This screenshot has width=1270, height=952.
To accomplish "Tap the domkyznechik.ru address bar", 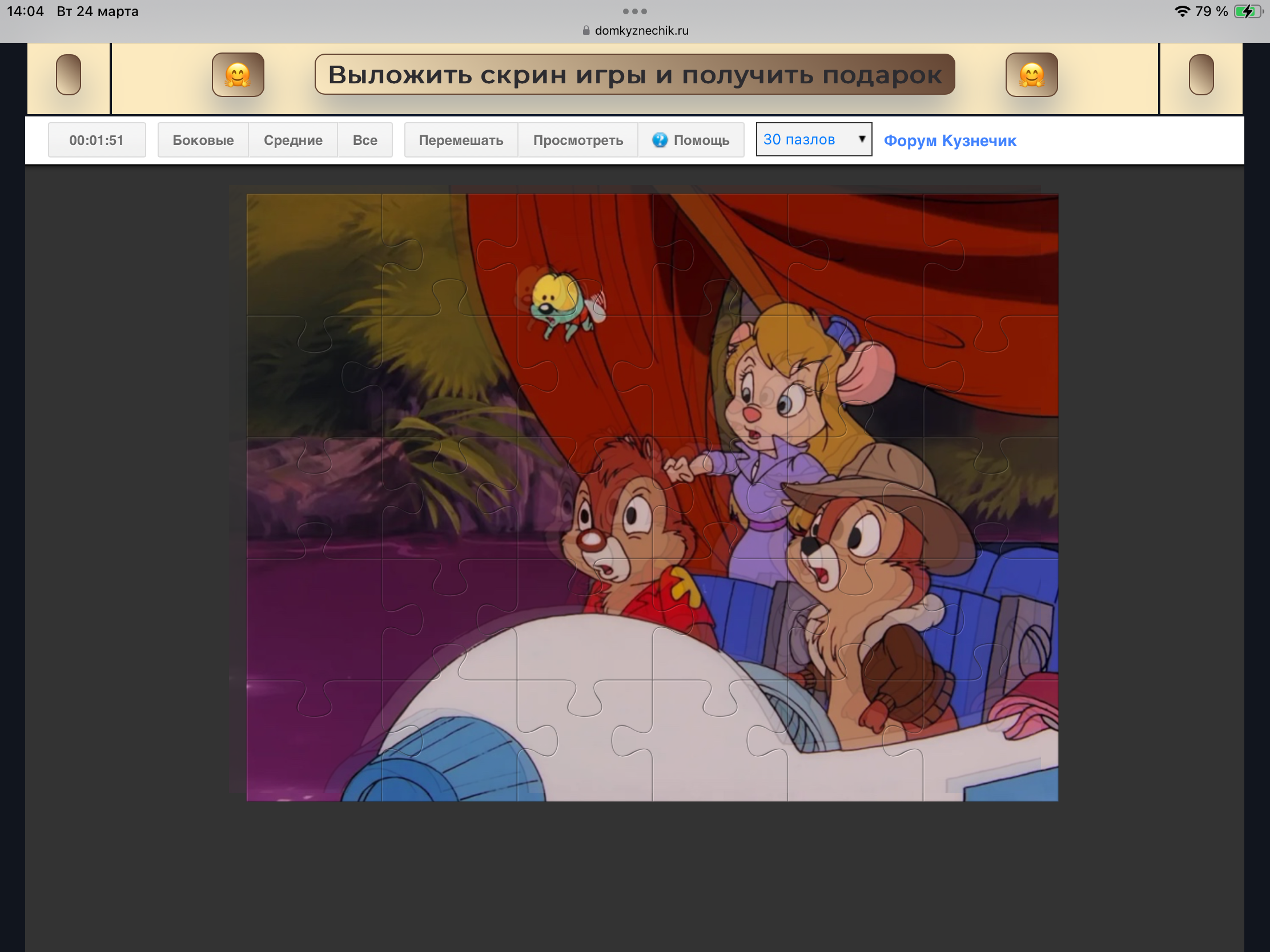I will point(641,30).
